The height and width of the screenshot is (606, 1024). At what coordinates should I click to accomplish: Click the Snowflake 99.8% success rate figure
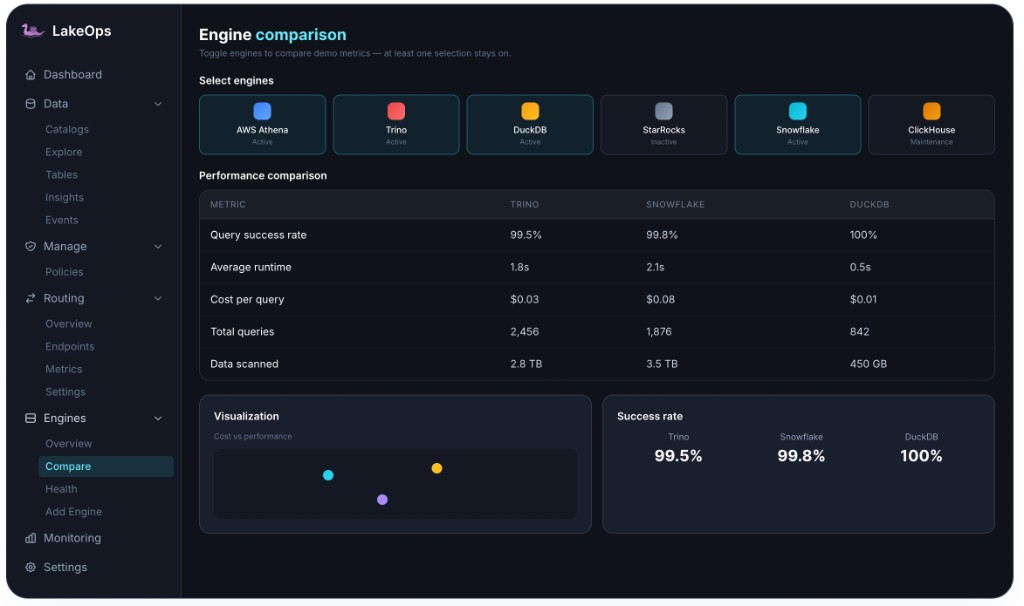pyautogui.click(x=801, y=456)
